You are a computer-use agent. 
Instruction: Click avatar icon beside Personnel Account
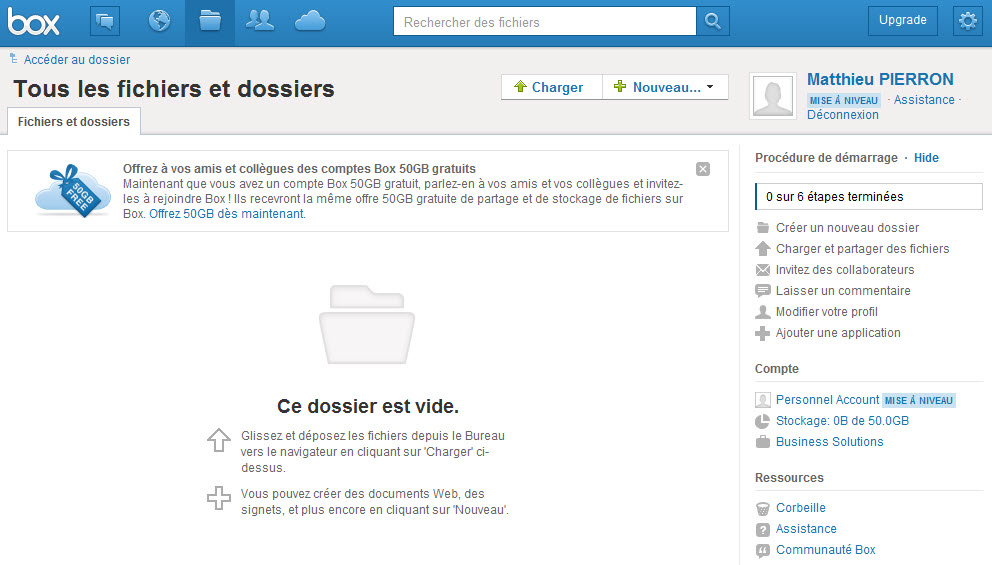[x=763, y=400]
